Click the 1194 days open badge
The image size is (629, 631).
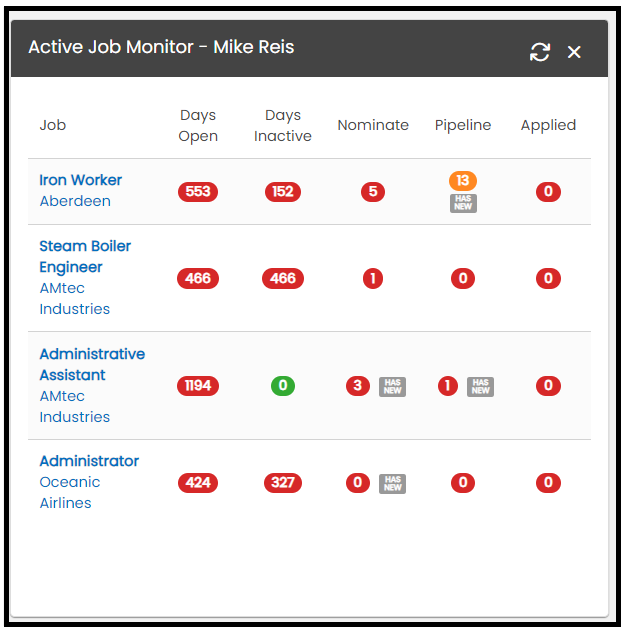coord(198,386)
